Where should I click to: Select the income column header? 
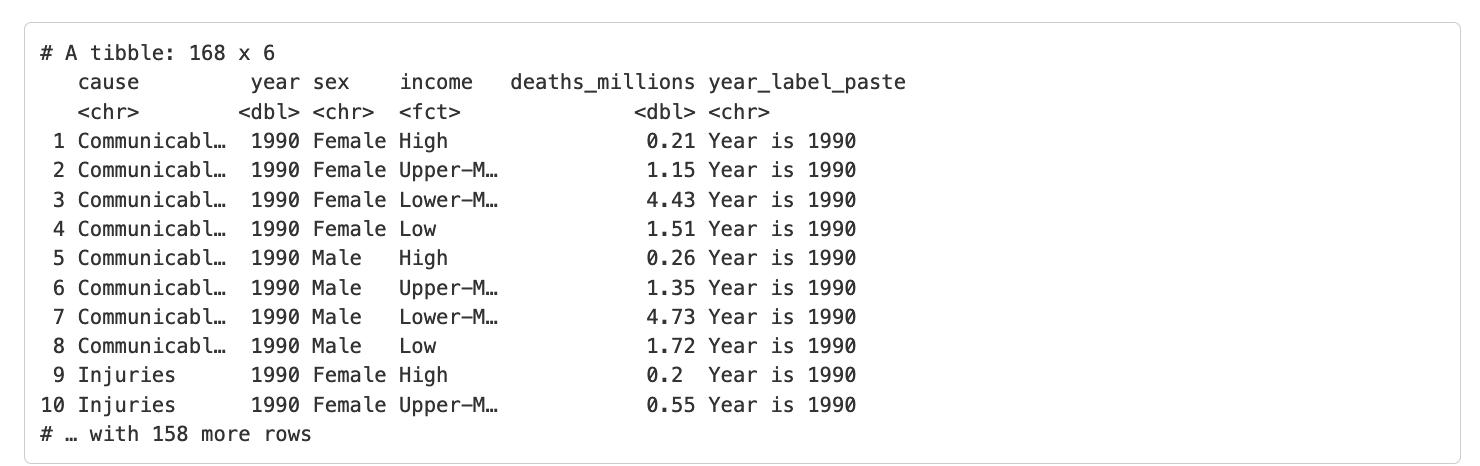430,82
